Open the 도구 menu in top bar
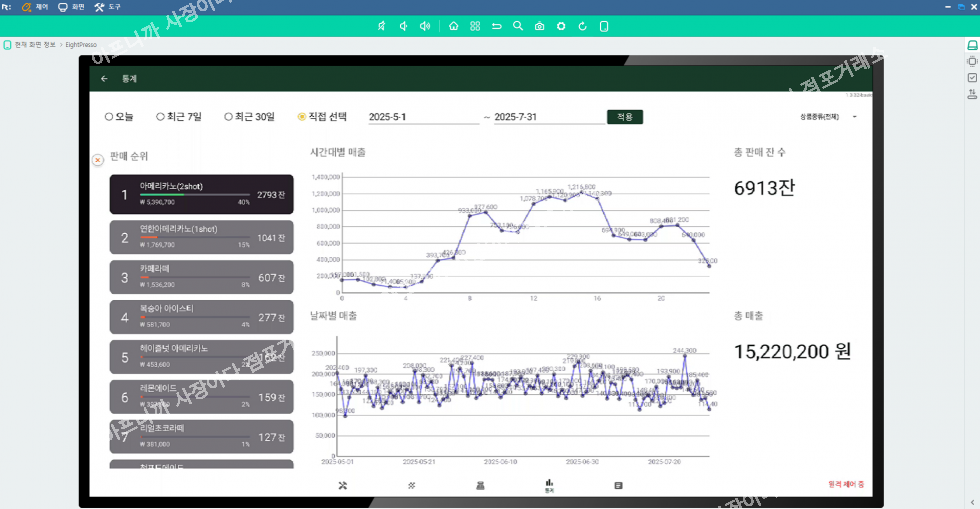 pos(107,7)
